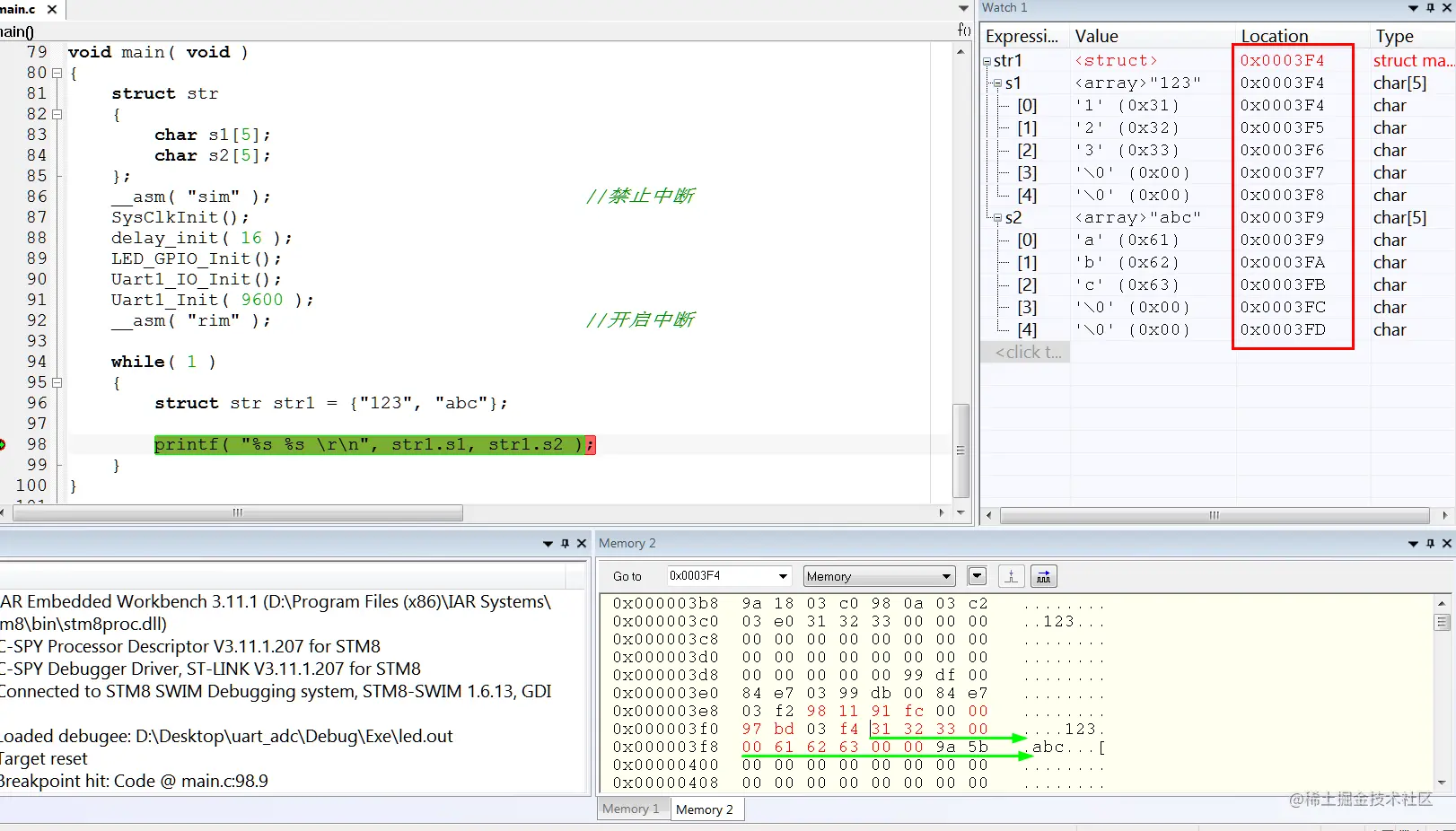Image resolution: width=1456 pixels, height=831 pixels.
Task: Click the editor horizontal scrollbar thumb
Action: 236,513
